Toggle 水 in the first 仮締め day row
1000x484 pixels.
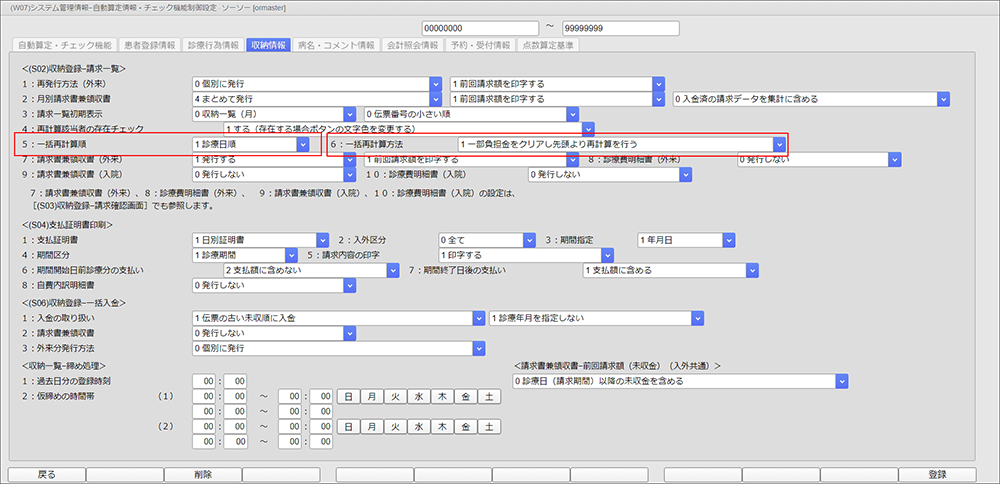tap(419, 397)
